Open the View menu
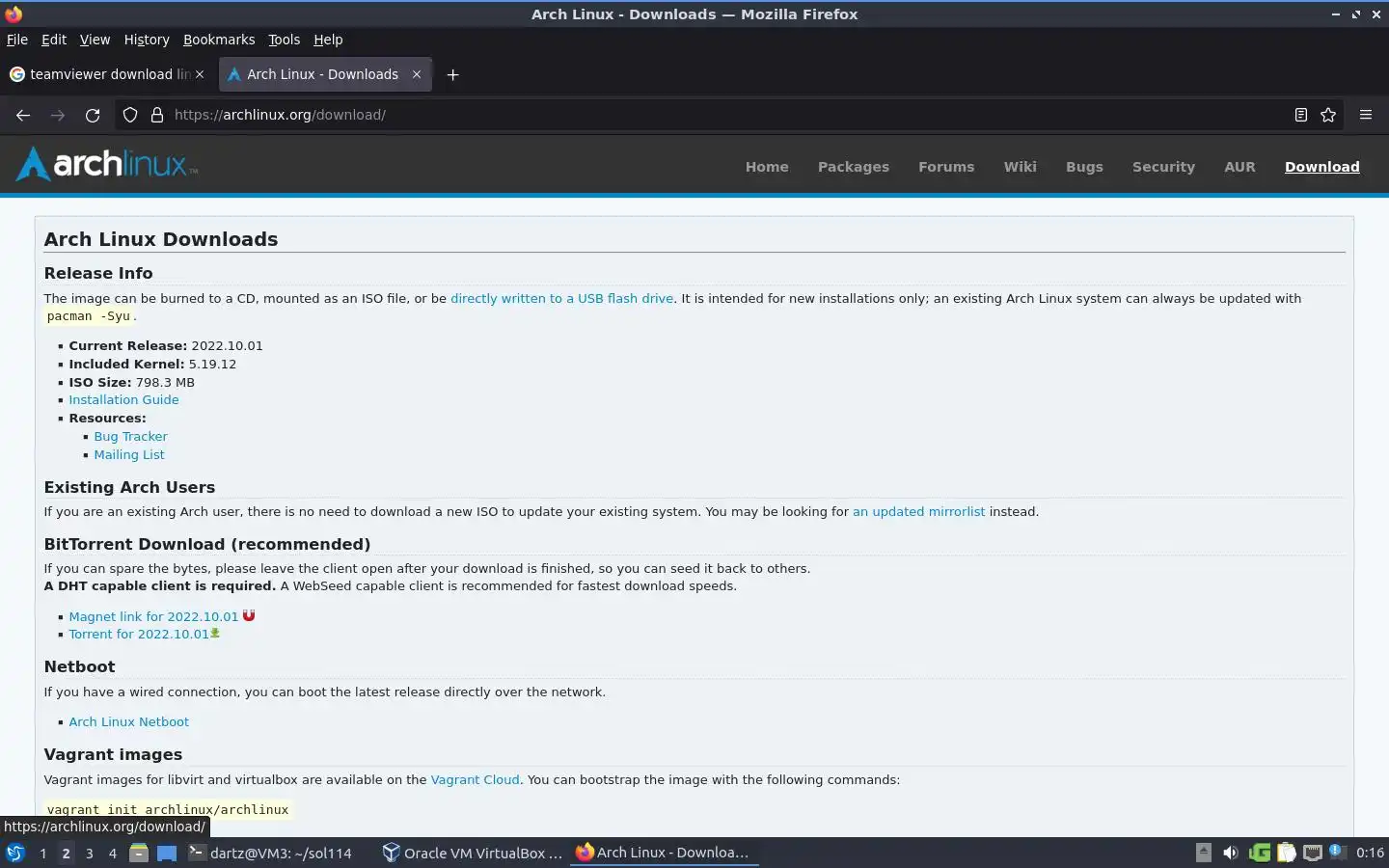Screen dimensions: 1389x868 tap(95, 40)
